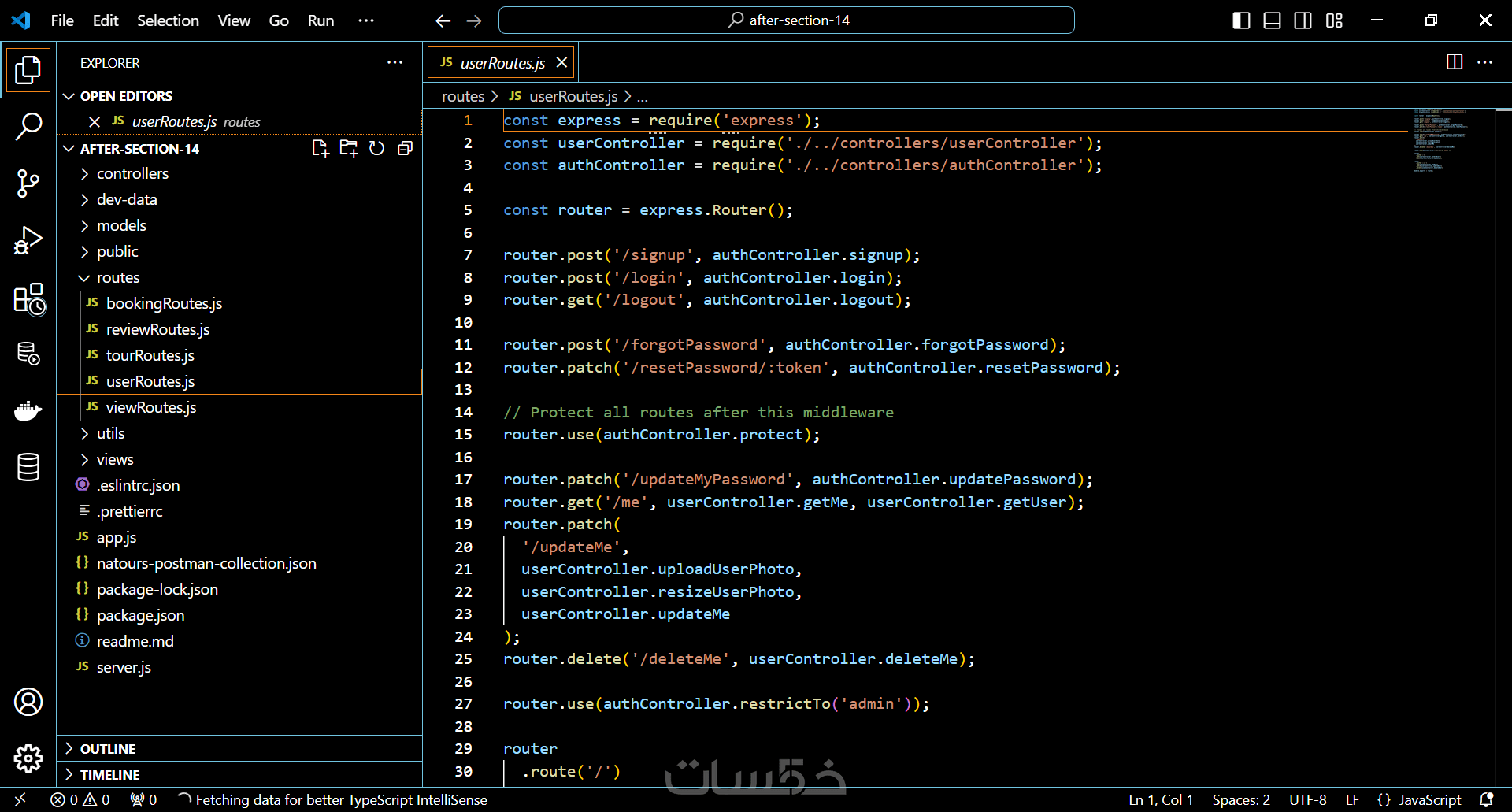Viewport: 1512px width, 812px height.
Task: Click the JavaScript language mode in status bar
Action: point(1429,800)
